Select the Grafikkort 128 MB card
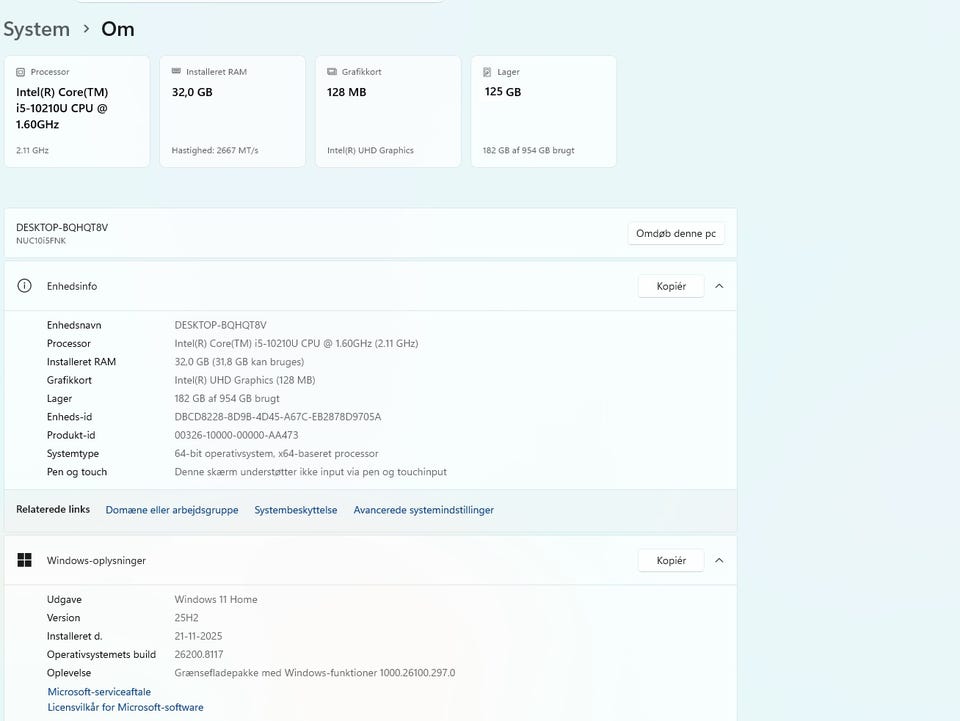The width and height of the screenshot is (960, 721). click(388, 111)
